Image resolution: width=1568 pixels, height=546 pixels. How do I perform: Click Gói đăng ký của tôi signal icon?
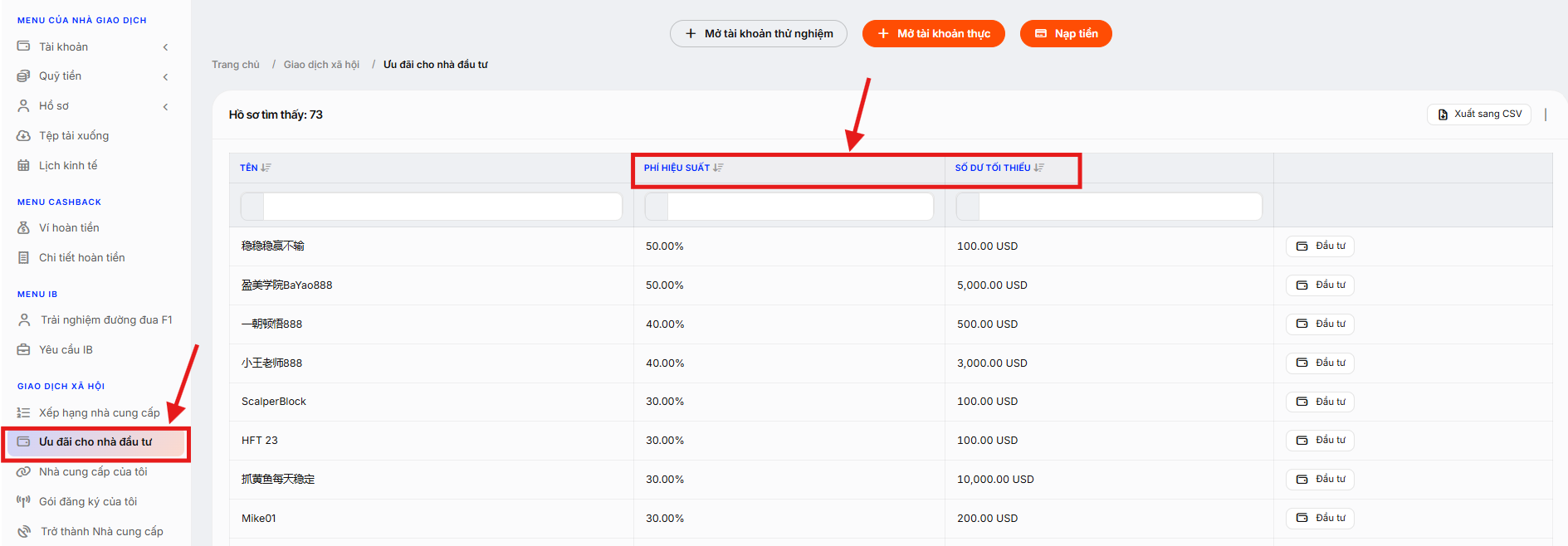tap(23, 501)
